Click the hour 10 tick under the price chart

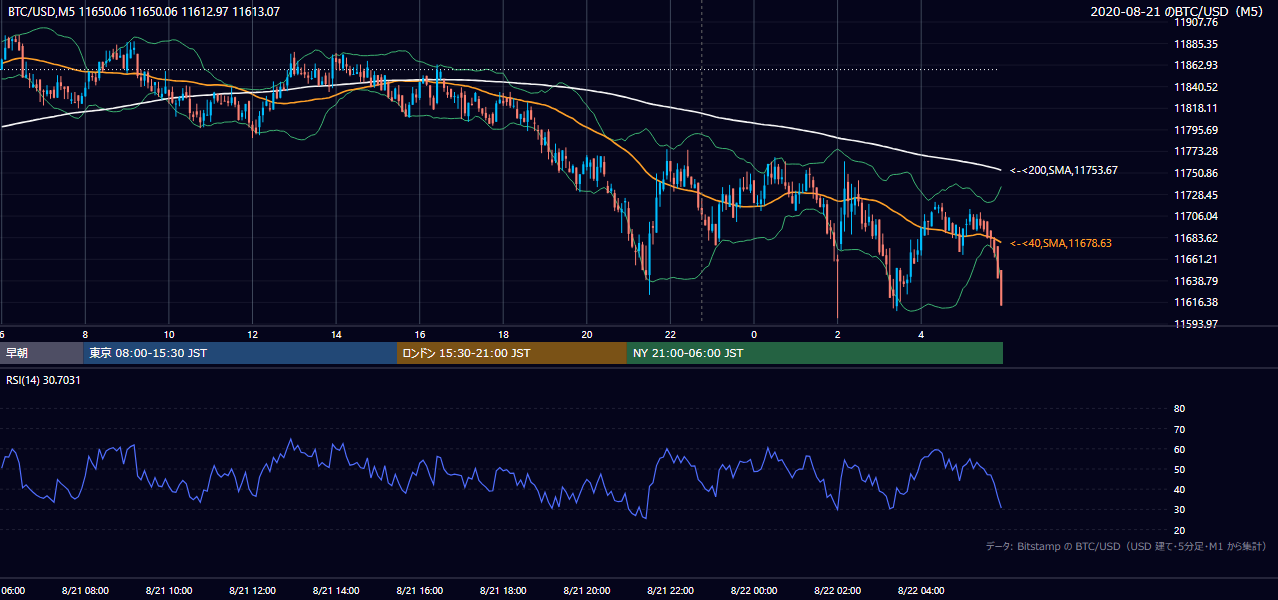click(x=169, y=334)
